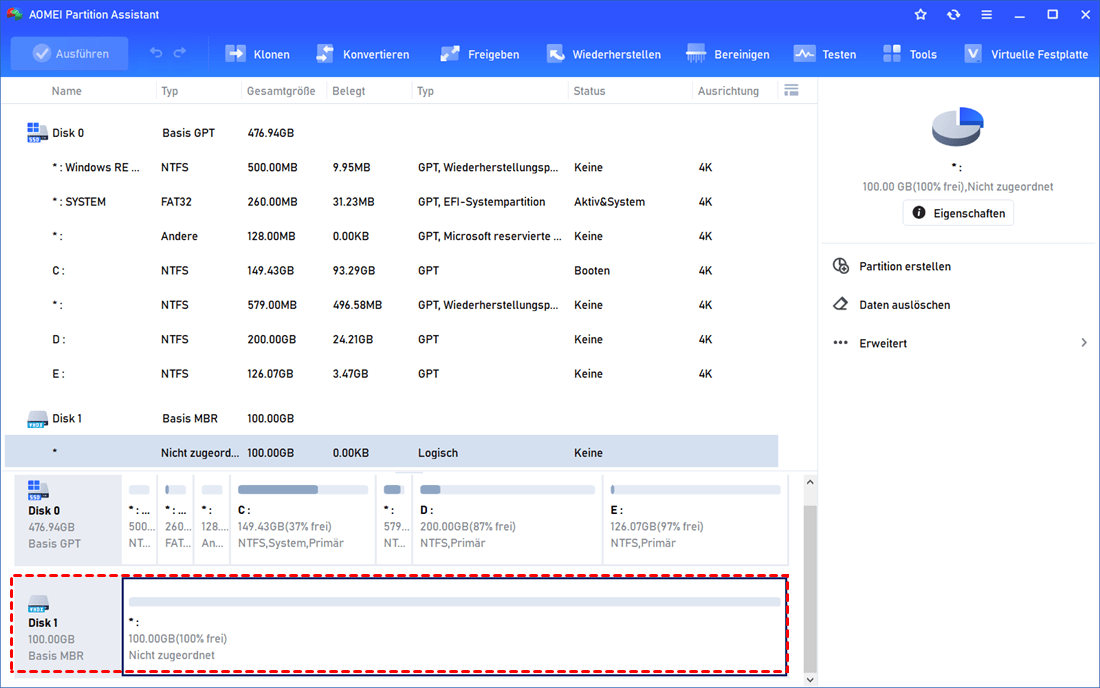Viewport: 1100px width, 688px height.
Task: Open the hamburger menu in title bar
Action: 986,15
